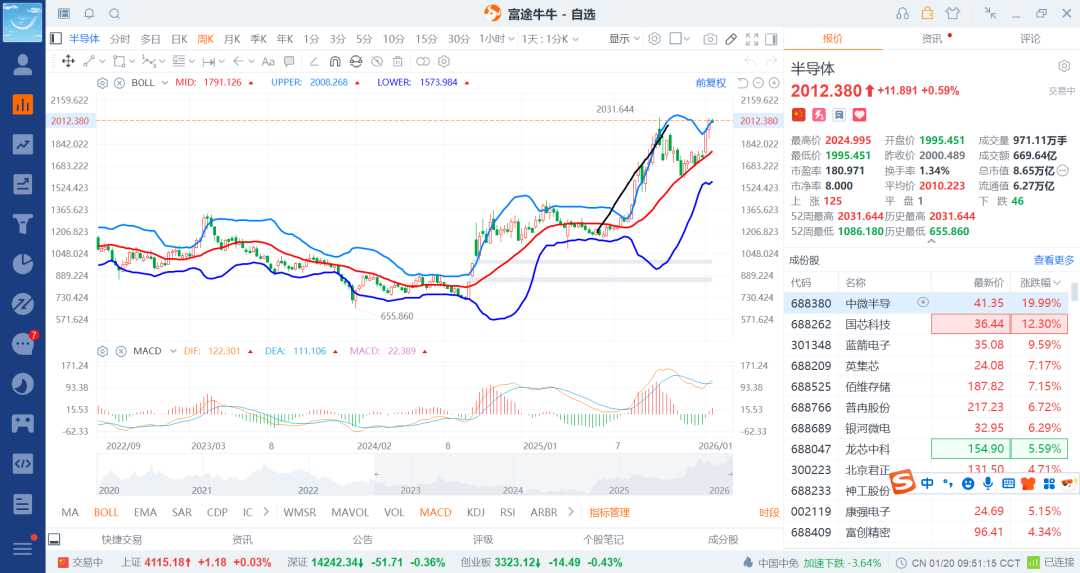Click the search magnifier icon
1080x573 pixels.
point(114,14)
